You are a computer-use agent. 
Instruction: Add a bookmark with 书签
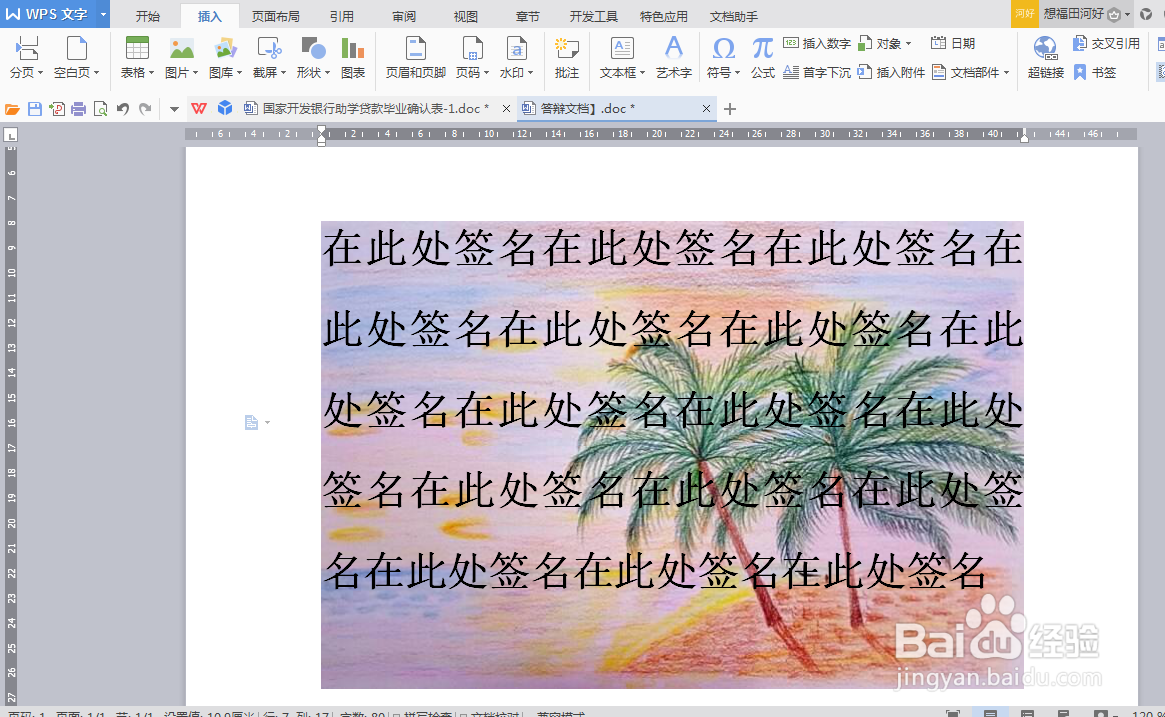1094,72
